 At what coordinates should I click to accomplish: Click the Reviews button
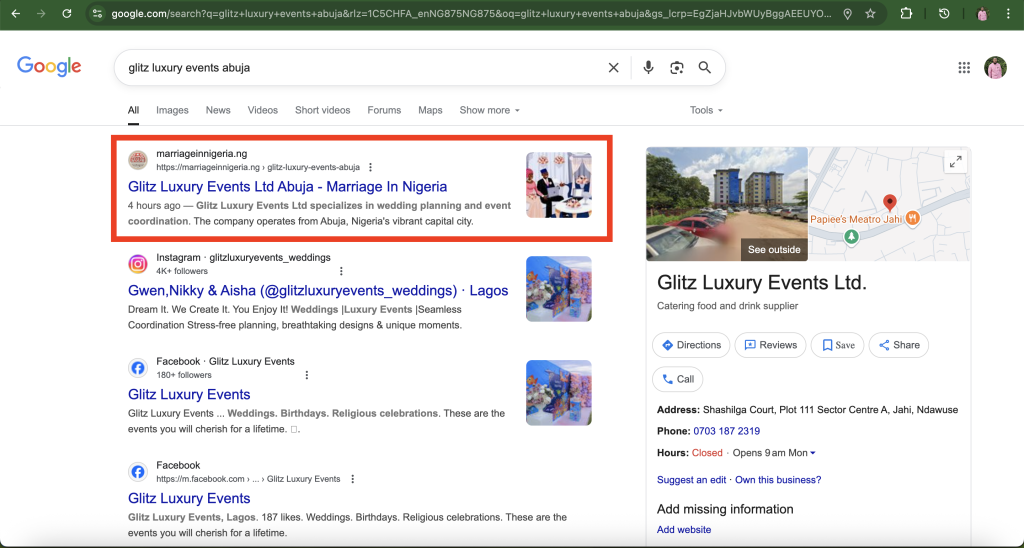(x=771, y=345)
